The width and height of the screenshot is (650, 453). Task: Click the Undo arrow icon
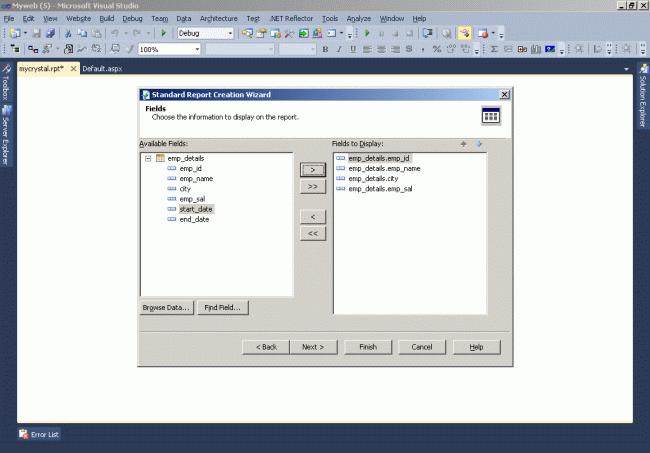pyautogui.click(x=115, y=33)
